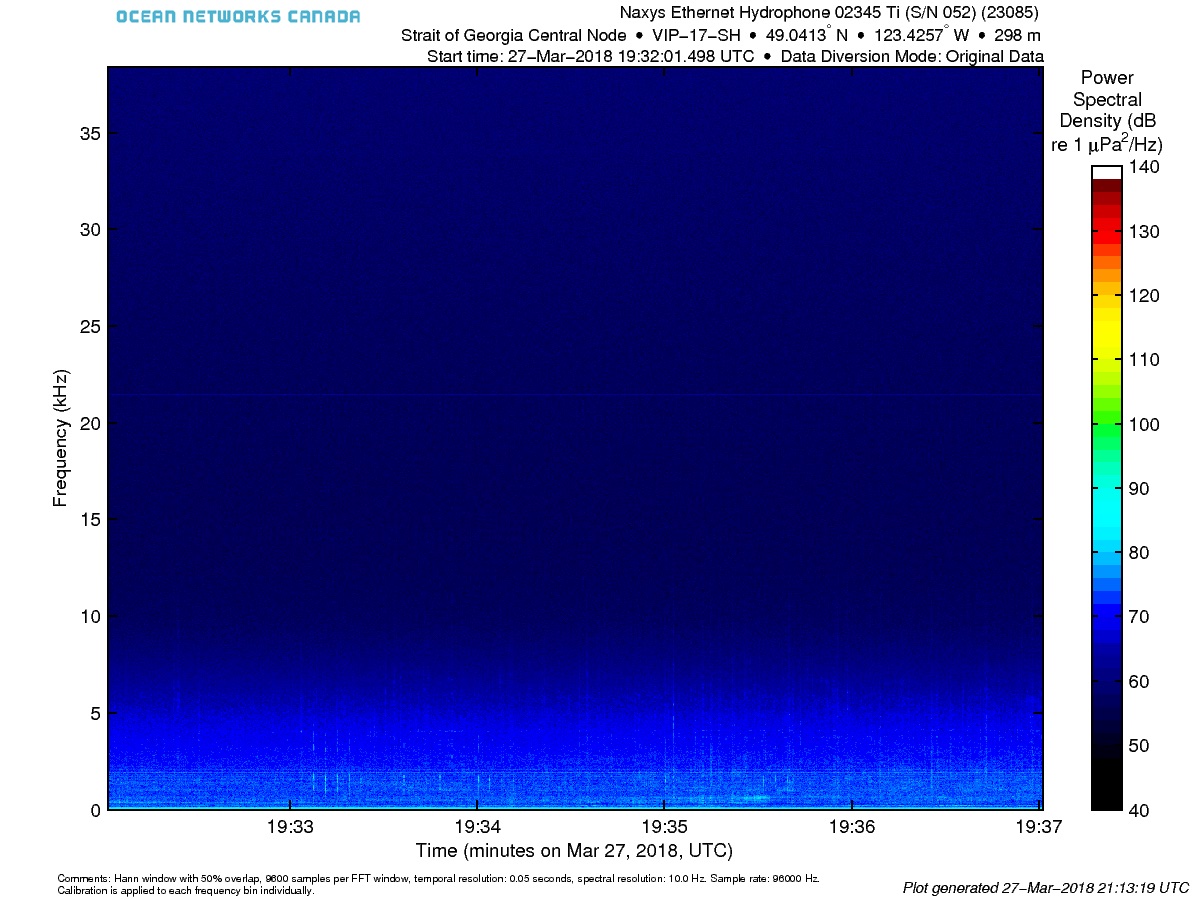
Task: Click the 35 kHz frequency tick label
Action: 89,133
